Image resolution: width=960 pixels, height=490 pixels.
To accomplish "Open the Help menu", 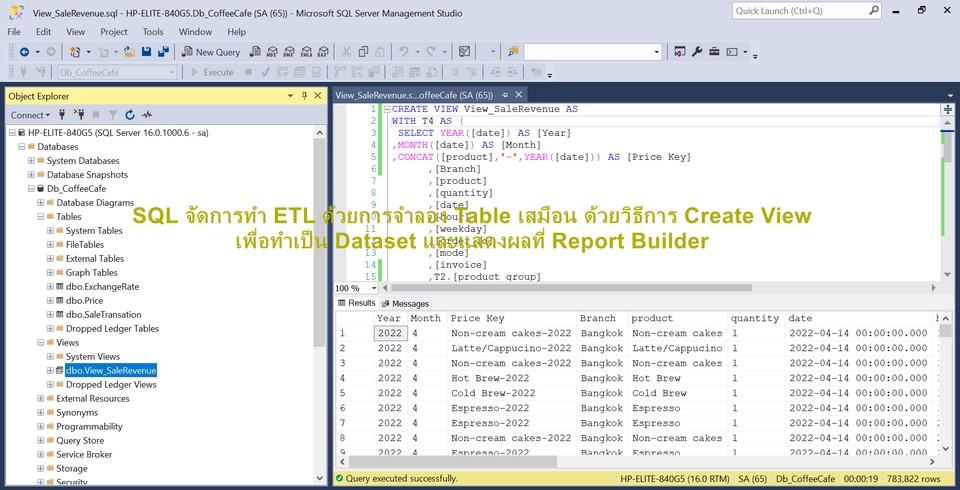I will [236, 32].
